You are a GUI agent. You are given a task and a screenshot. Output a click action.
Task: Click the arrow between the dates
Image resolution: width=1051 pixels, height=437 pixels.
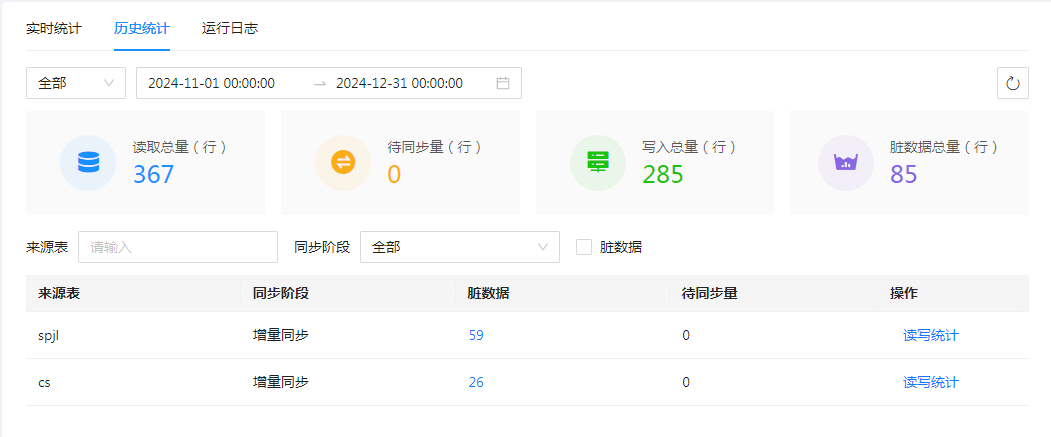click(320, 84)
